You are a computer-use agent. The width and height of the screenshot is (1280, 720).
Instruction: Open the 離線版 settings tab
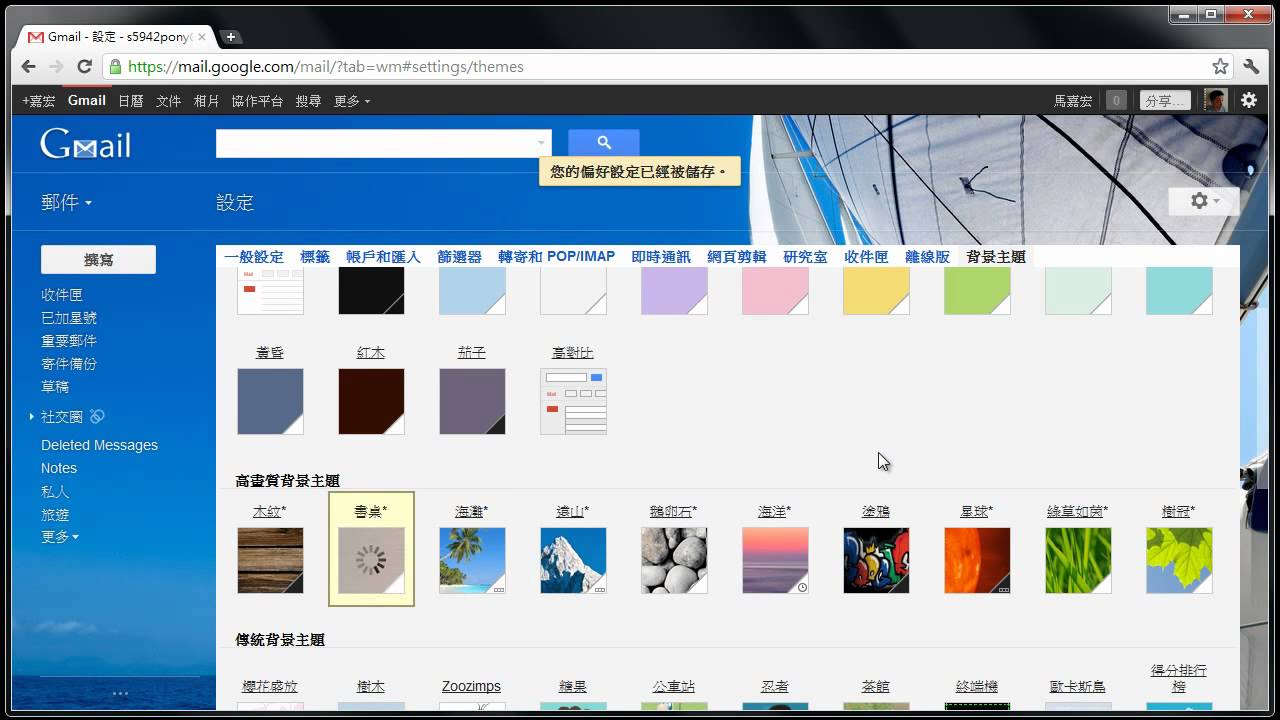click(927, 257)
